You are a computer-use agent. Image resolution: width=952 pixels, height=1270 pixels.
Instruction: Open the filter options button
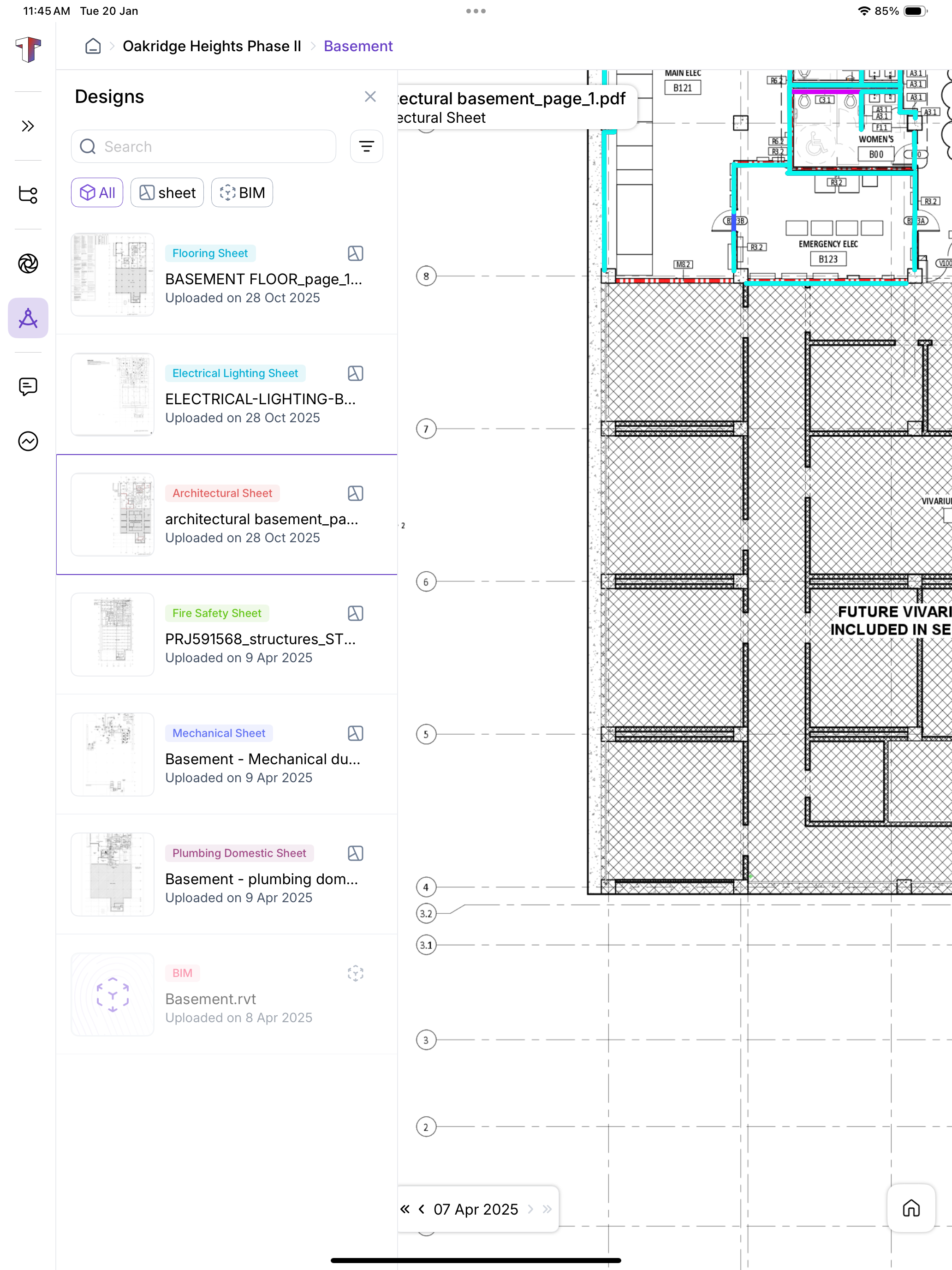coord(367,146)
